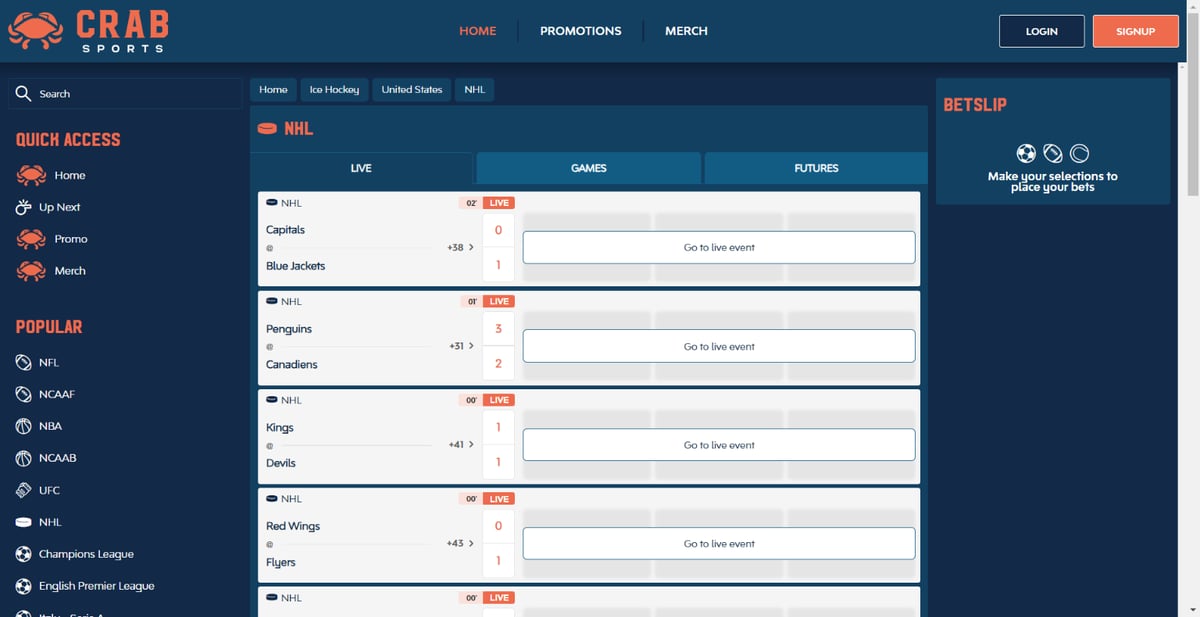The image size is (1200, 617).
Task: Click the NBA basketball icon in sidebar
Action: tap(24, 426)
